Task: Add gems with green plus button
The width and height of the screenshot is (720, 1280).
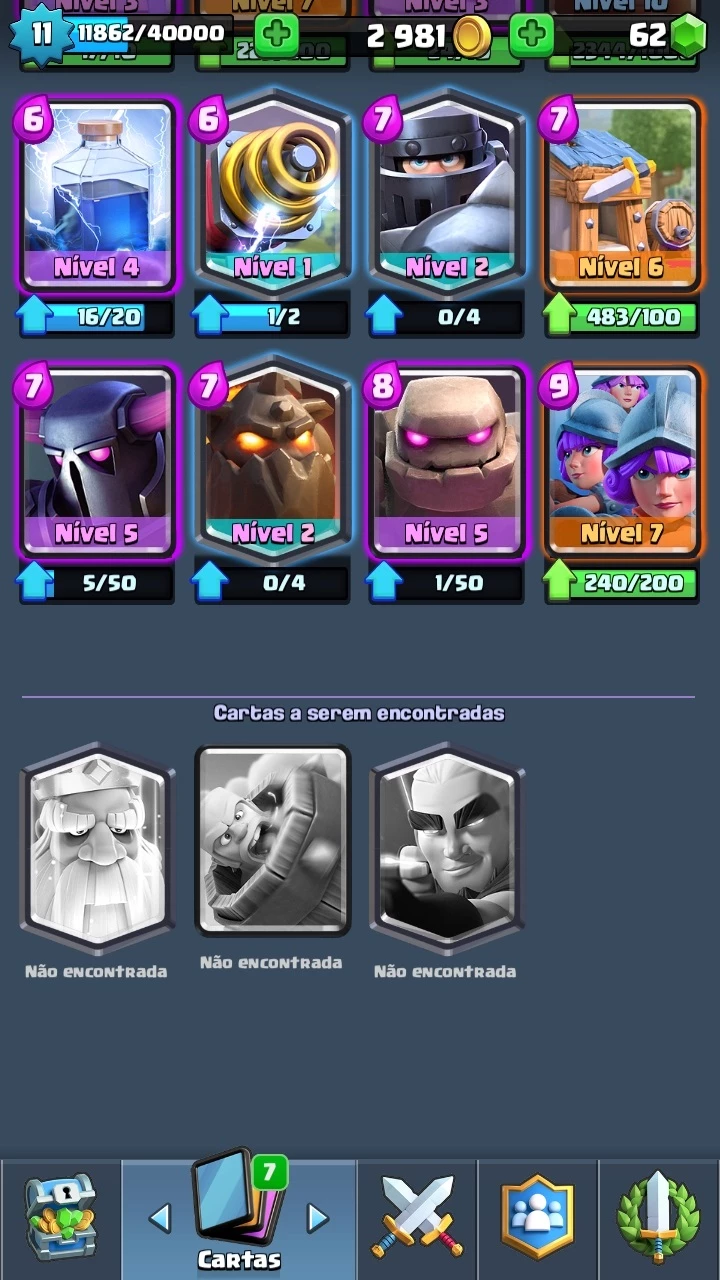Action: 531,36
